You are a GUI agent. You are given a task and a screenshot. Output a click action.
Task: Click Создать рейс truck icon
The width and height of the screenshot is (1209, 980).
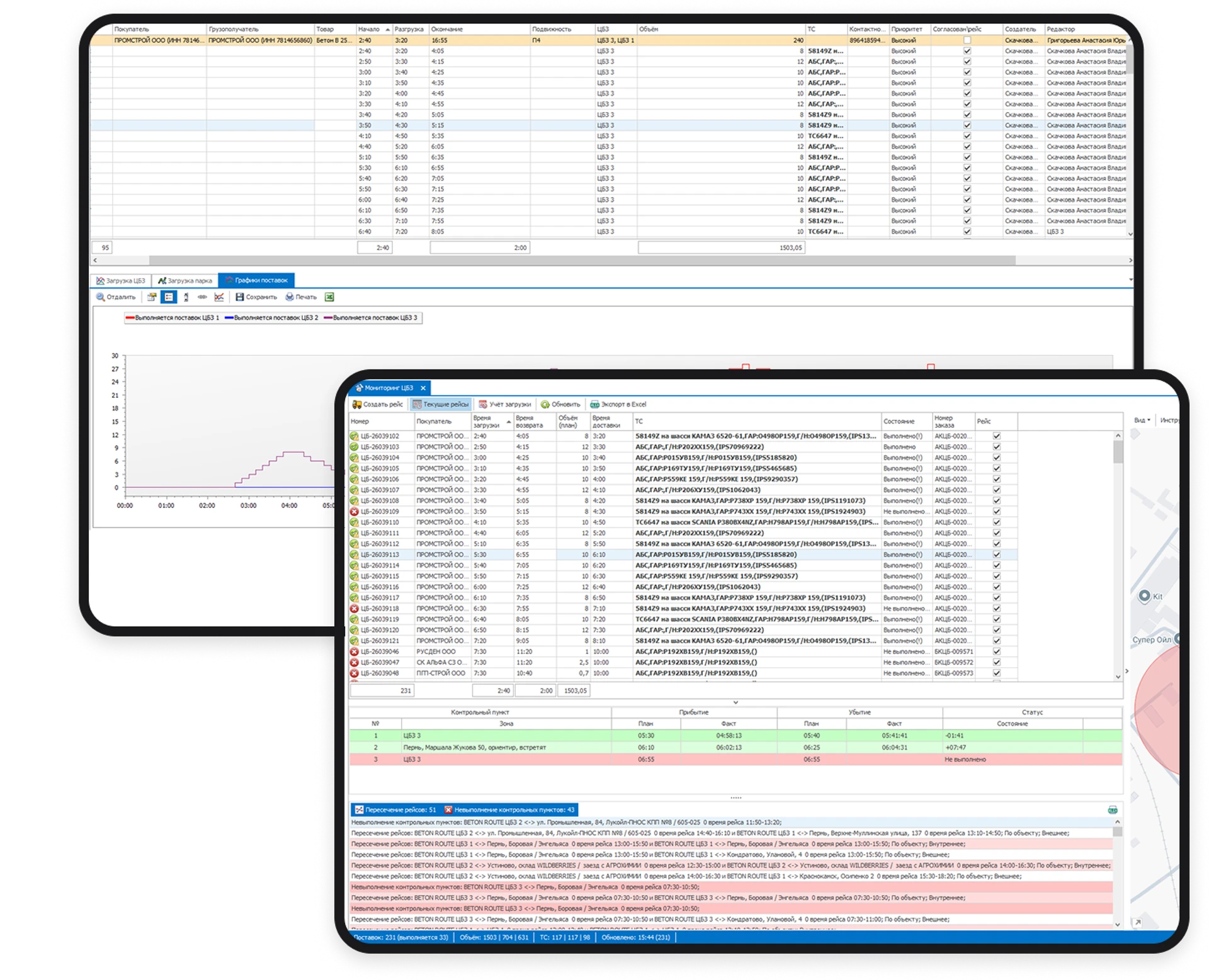point(357,405)
